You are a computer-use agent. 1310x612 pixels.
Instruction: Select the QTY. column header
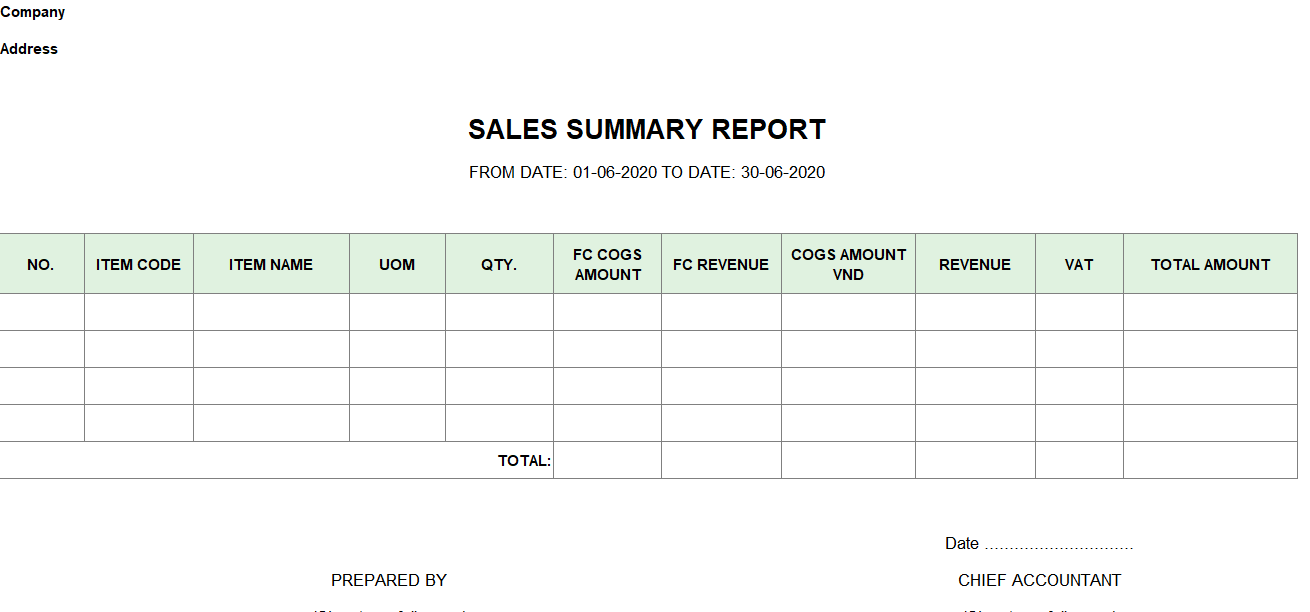pyautogui.click(x=499, y=264)
